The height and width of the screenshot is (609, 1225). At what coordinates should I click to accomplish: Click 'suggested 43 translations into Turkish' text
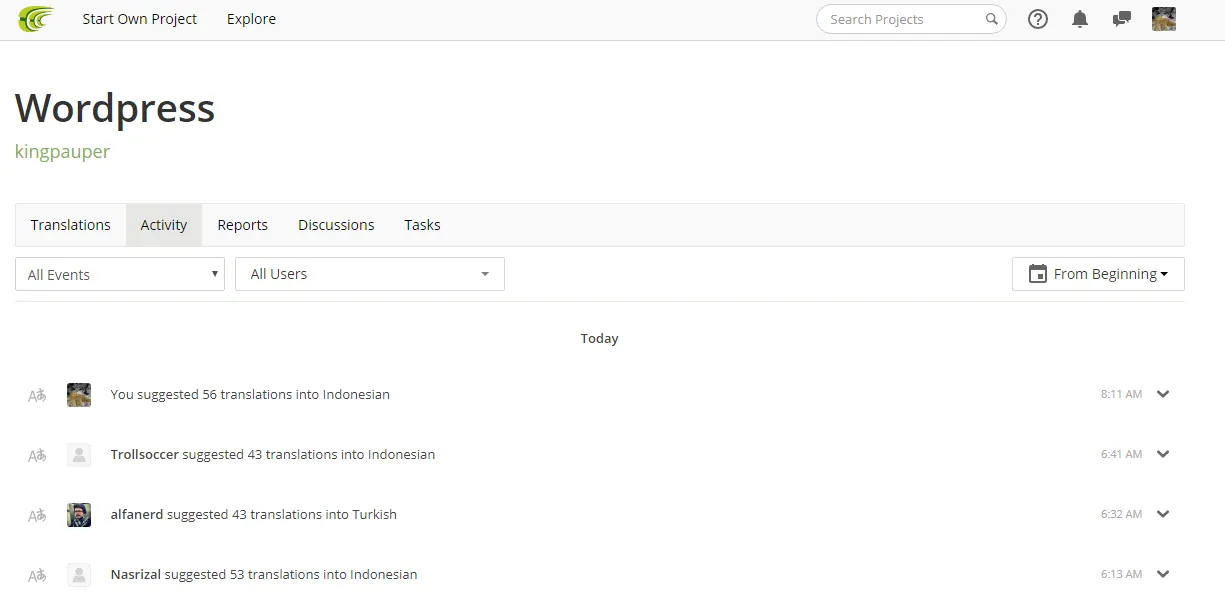coord(282,514)
